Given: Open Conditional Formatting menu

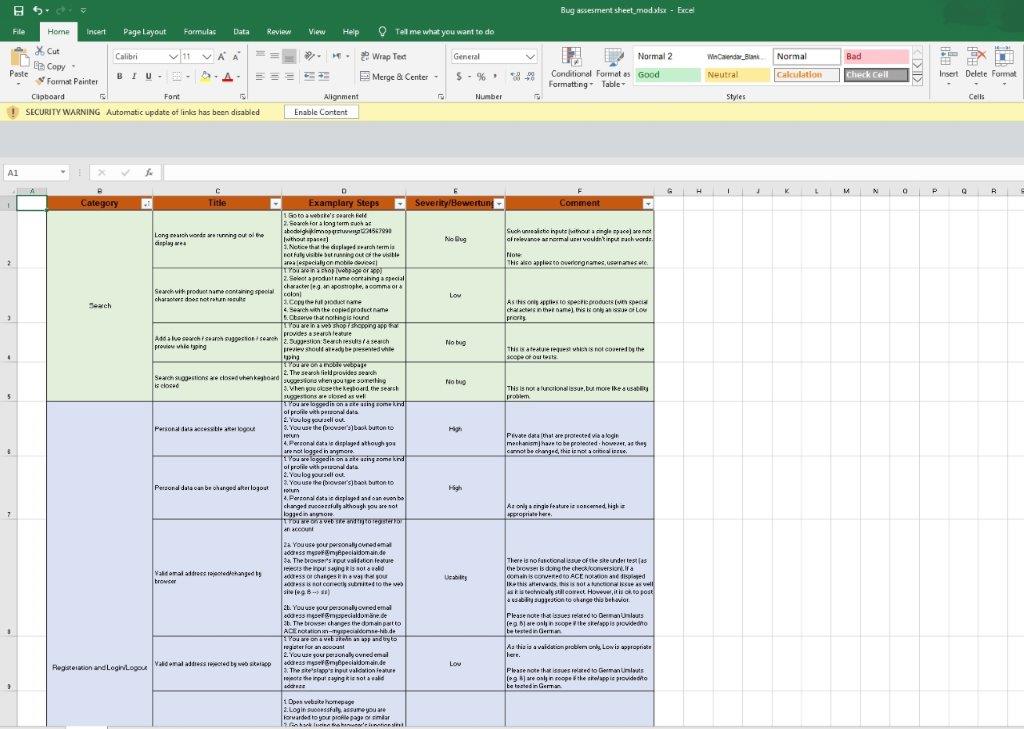Looking at the screenshot, I should (x=571, y=68).
